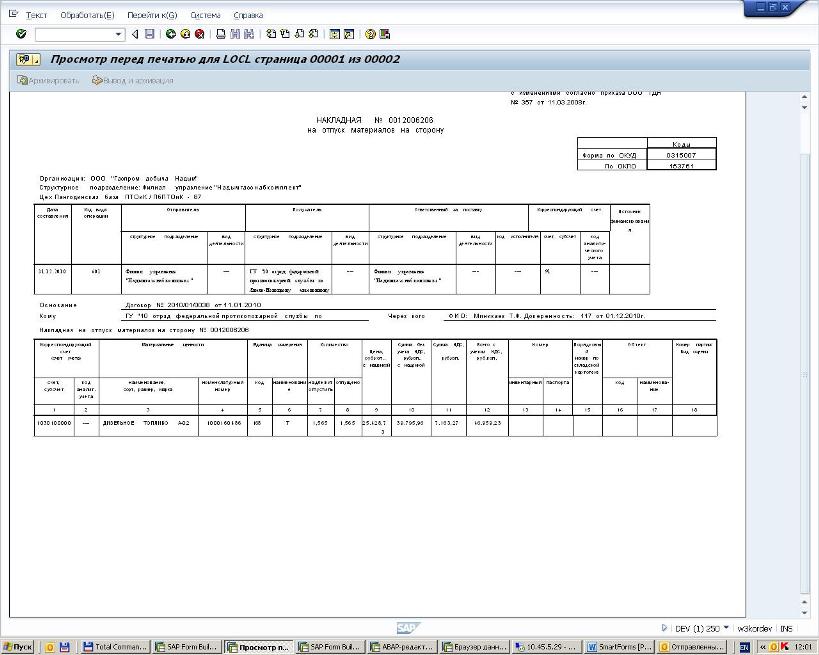Image resolution: width=819 pixels, height=655 pixels.
Task: Open the Перейти к(G) menu
Action: (152, 15)
